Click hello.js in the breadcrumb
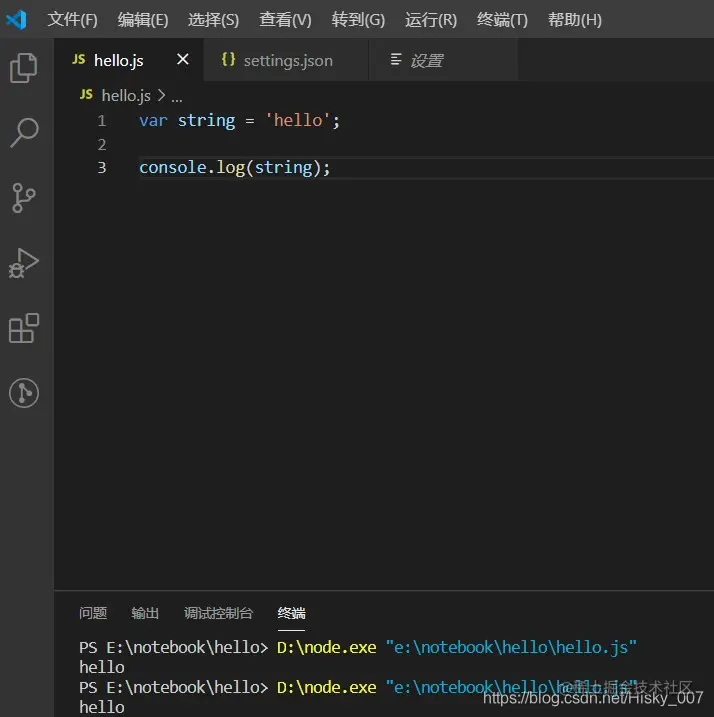714x717 pixels. tap(125, 96)
